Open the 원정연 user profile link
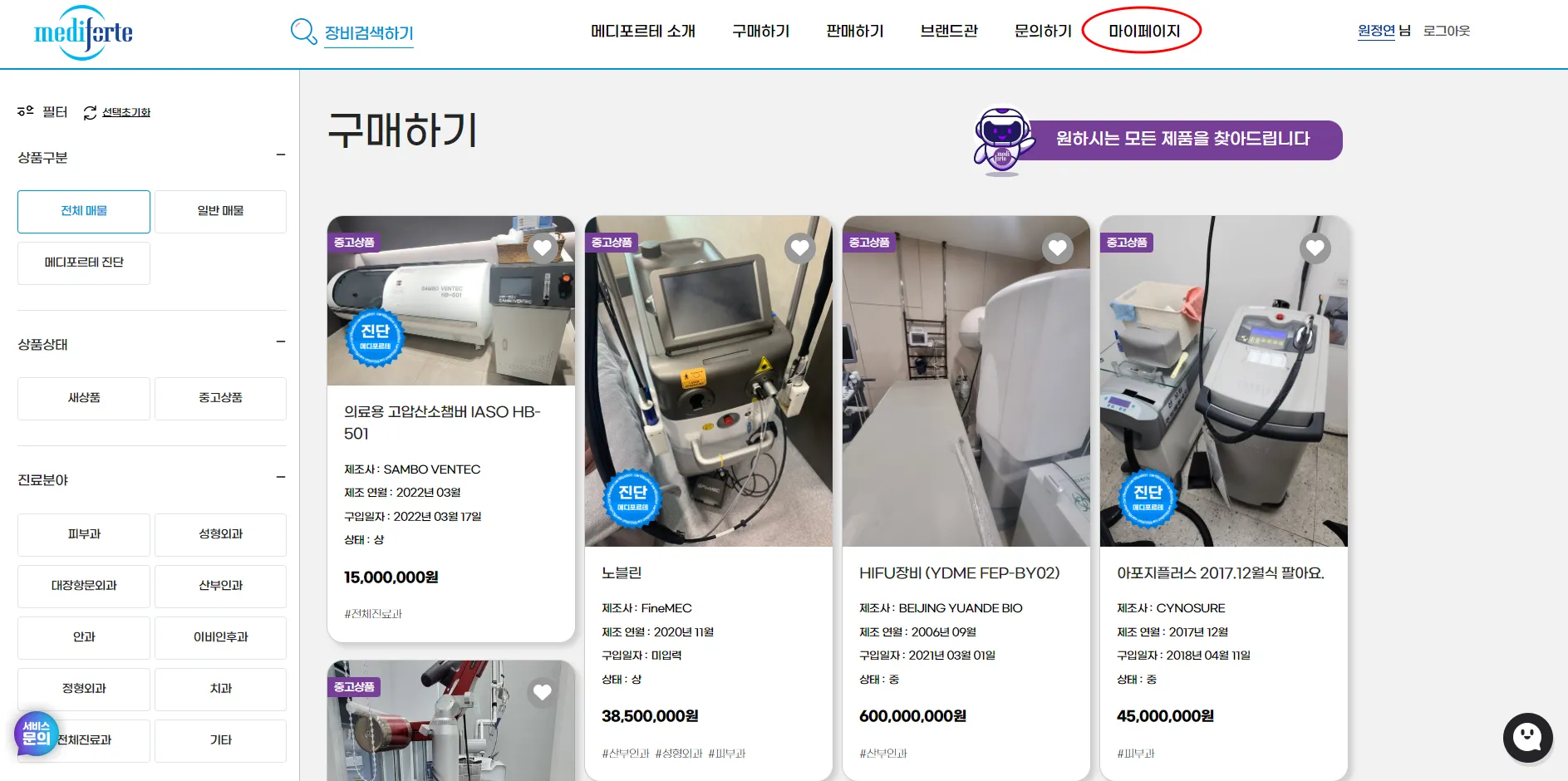Viewport: 1568px width, 781px height. point(1376,31)
